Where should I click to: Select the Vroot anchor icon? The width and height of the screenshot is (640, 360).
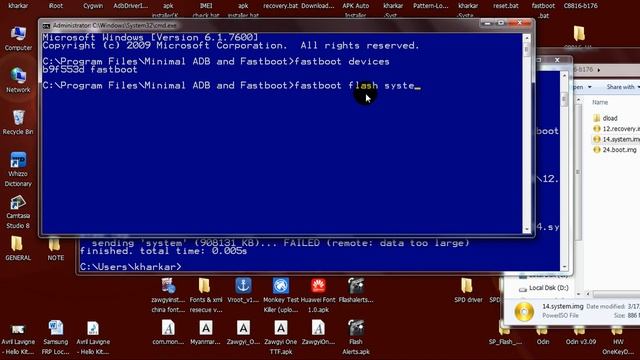pos(243,291)
